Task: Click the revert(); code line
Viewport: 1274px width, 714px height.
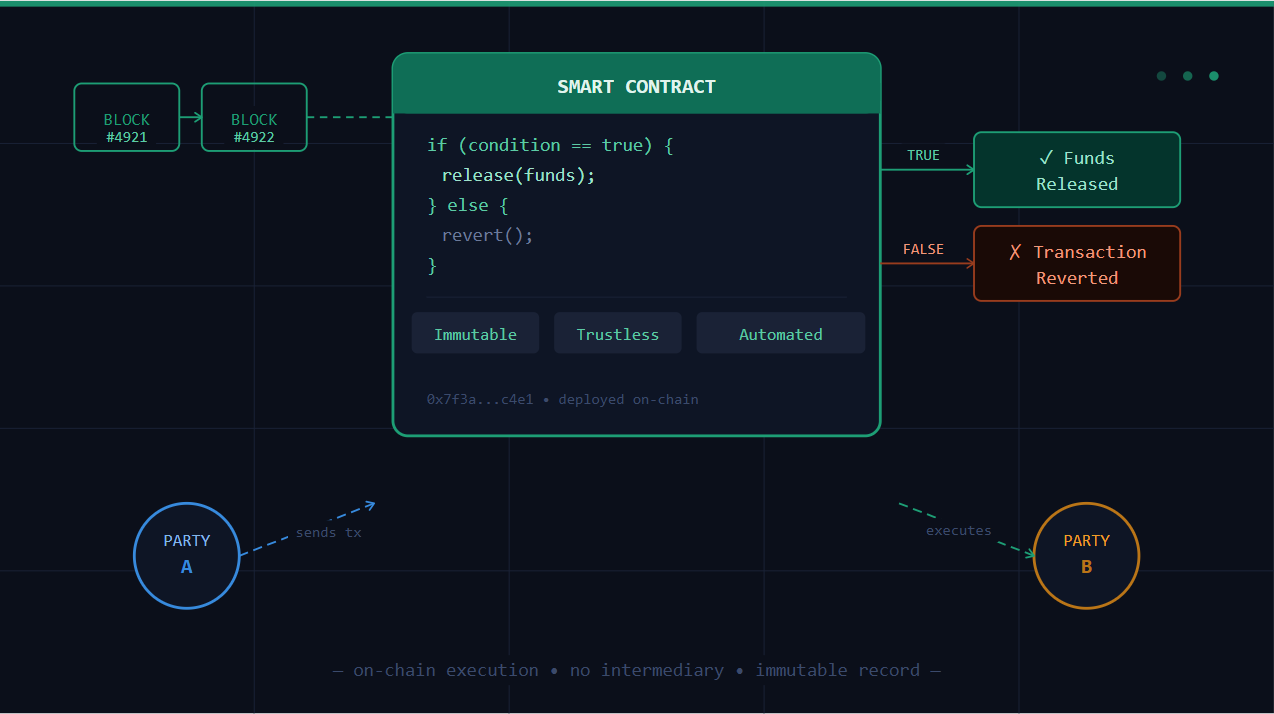Action: [488, 235]
